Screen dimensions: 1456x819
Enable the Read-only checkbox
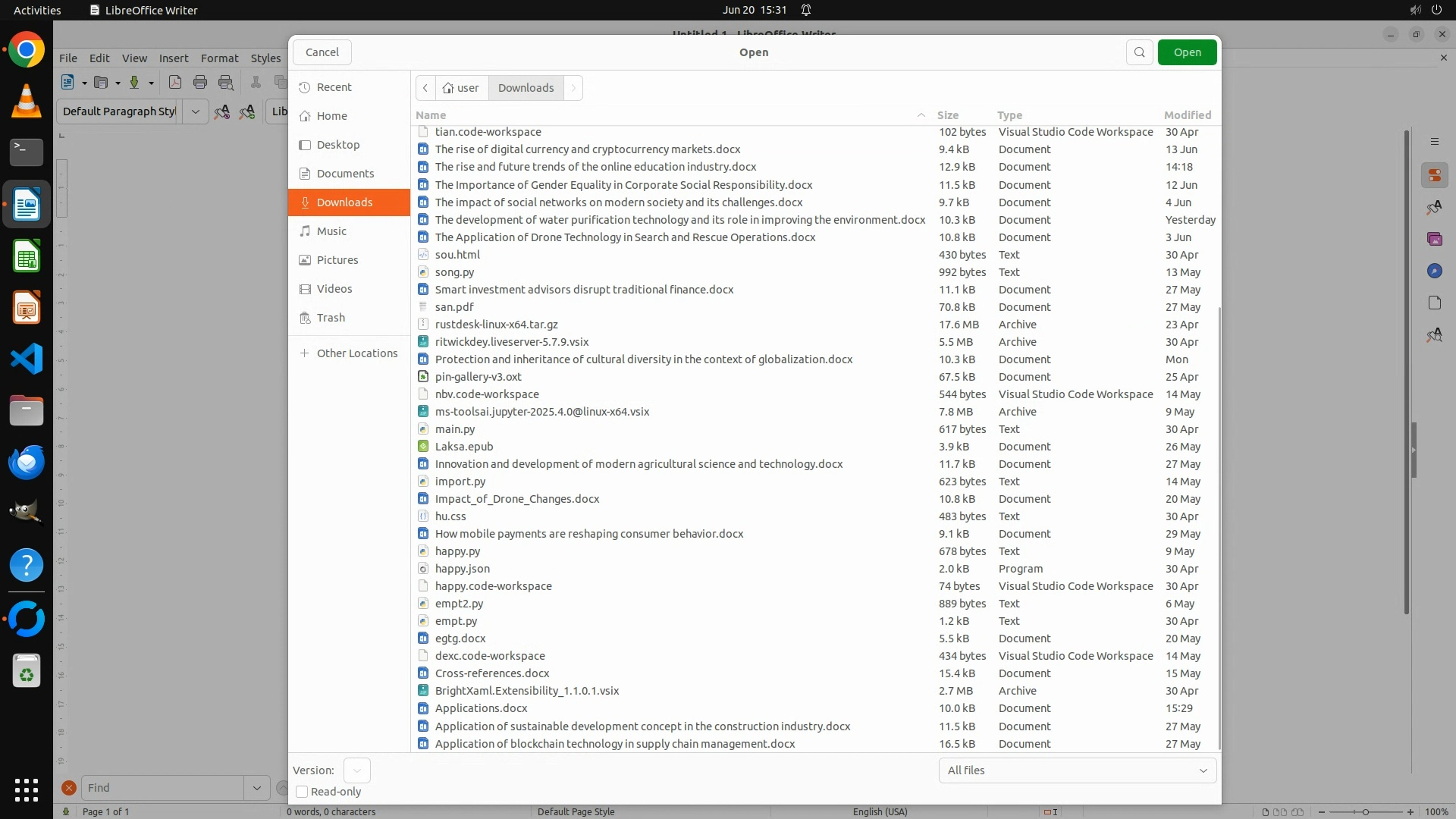click(x=302, y=792)
